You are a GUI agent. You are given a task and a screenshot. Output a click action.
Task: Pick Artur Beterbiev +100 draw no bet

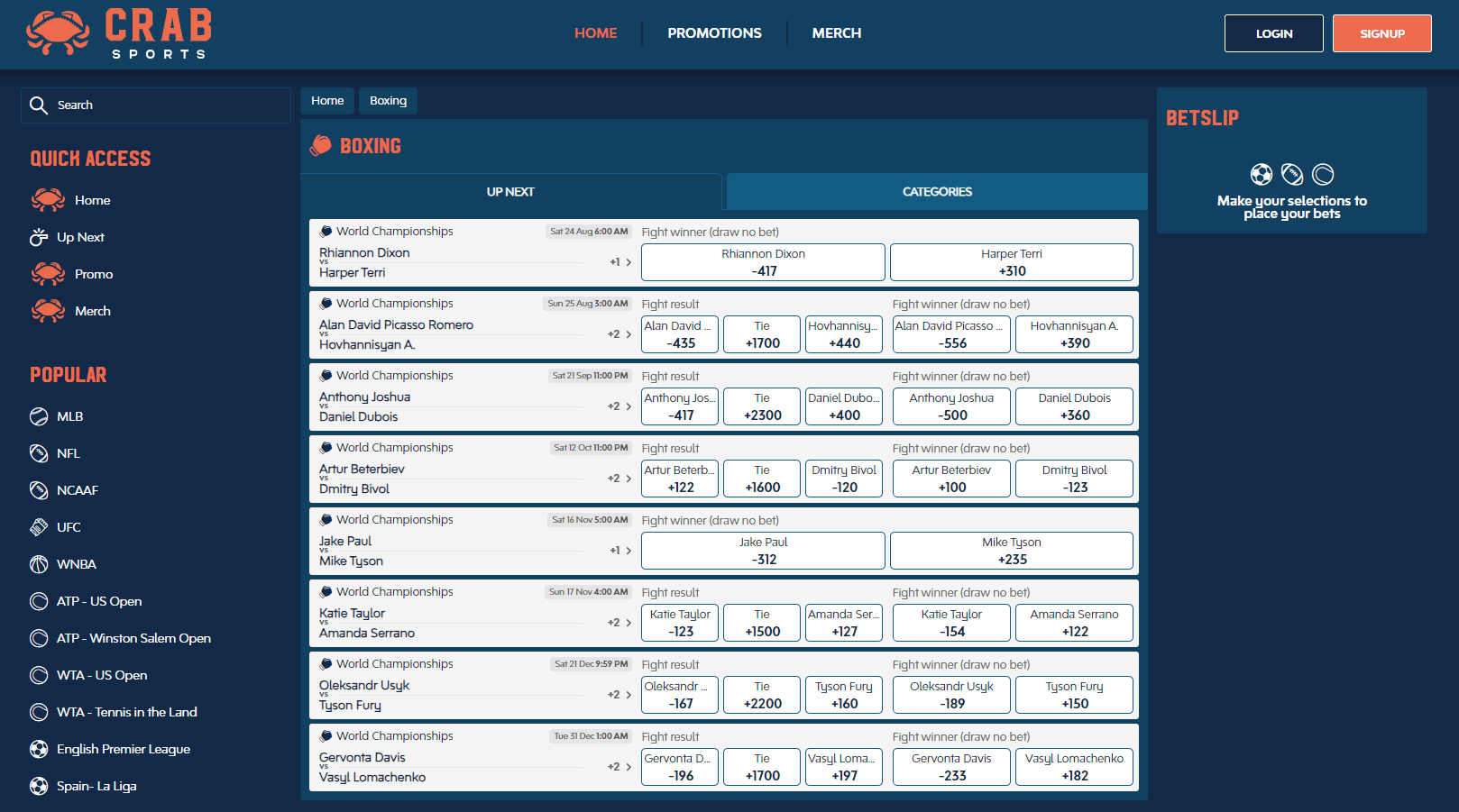(951, 479)
